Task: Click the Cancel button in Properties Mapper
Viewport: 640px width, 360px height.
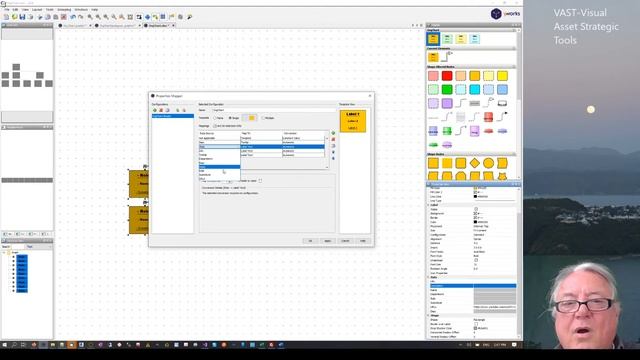Action: (x=345, y=241)
